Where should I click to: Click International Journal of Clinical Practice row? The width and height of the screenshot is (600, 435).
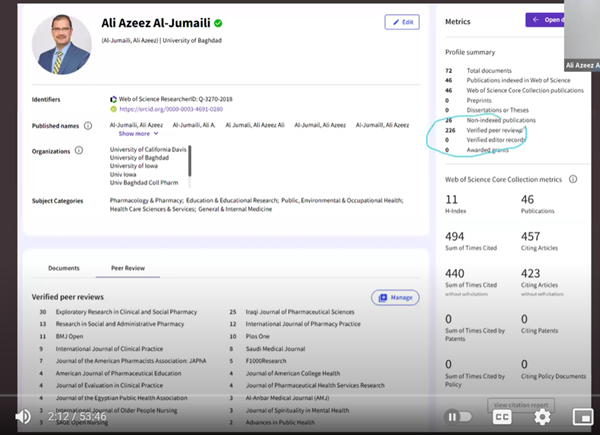click(x=109, y=349)
